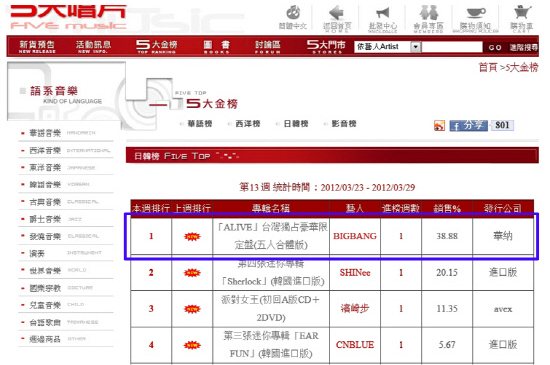Open 5大門市 Stores menu
The width and height of the screenshot is (550, 365).
pos(326,47)
